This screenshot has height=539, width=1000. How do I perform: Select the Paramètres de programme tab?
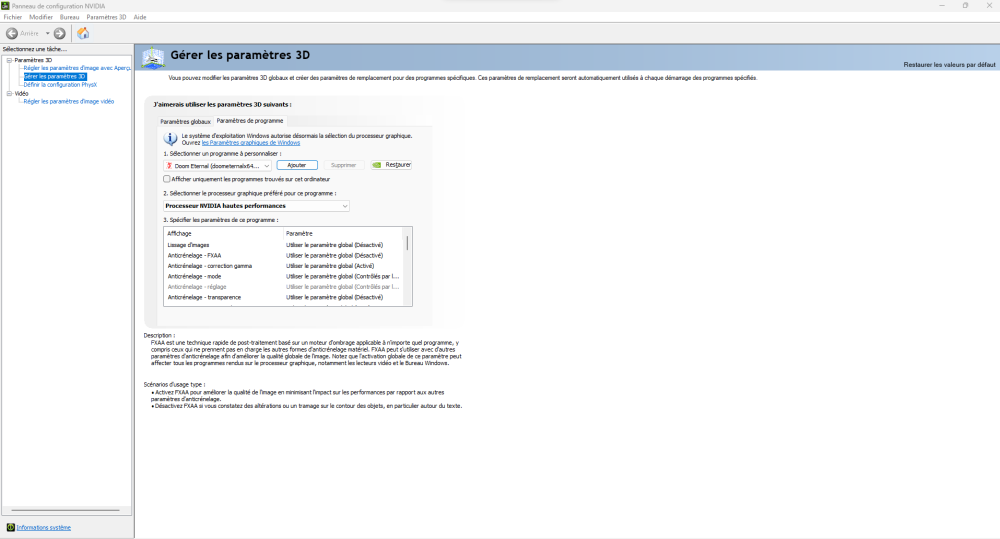click(x=250, y=121)
